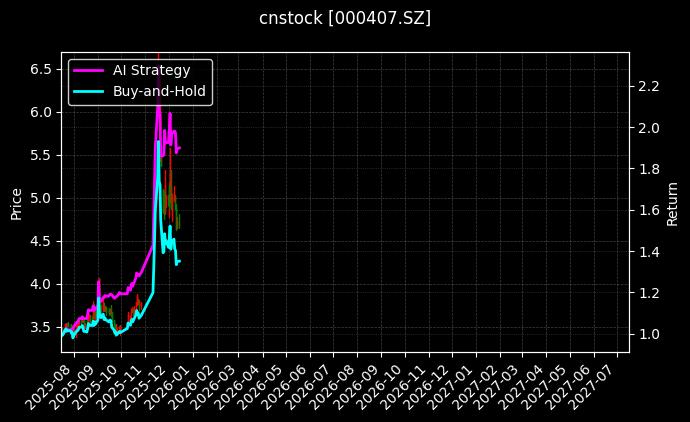Image resolution: width=690 pixels, height=422 pixels.
Task: Click the 5.0 tick on the Price axis
Action: coord(43,198)
